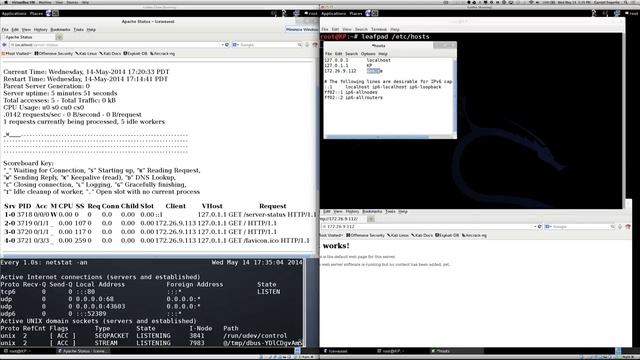Open downloads icon in right browser
Viewport: 640px width, 360px height.
[620, 227]
